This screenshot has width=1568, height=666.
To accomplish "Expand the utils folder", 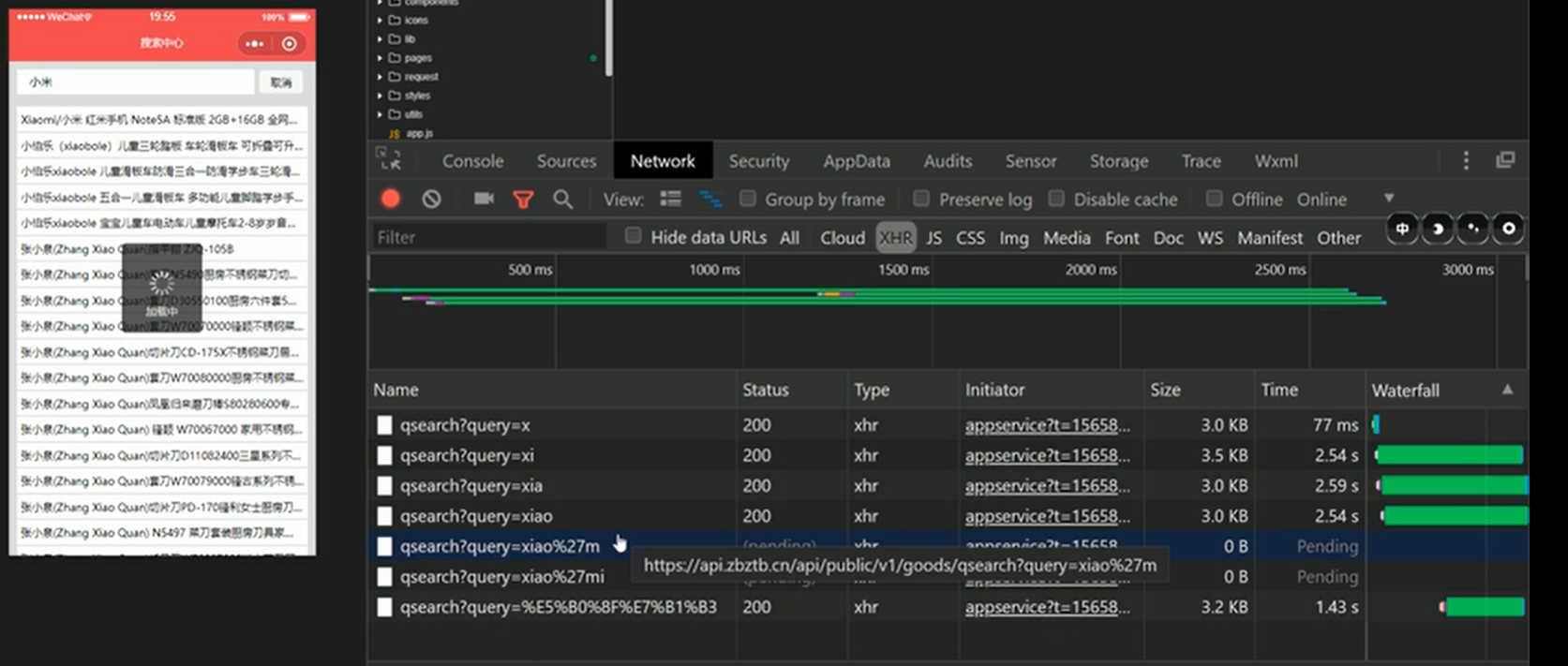I will click(380, 114).
